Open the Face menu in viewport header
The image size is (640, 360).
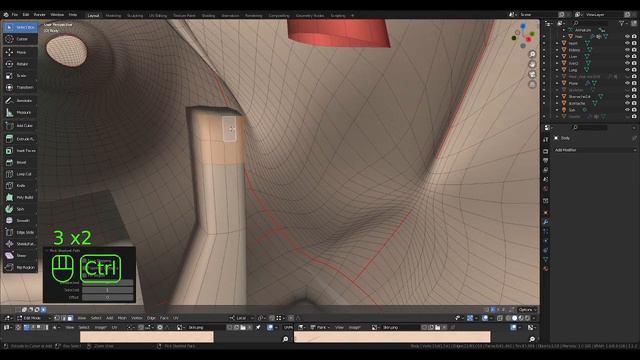[164, 318]
